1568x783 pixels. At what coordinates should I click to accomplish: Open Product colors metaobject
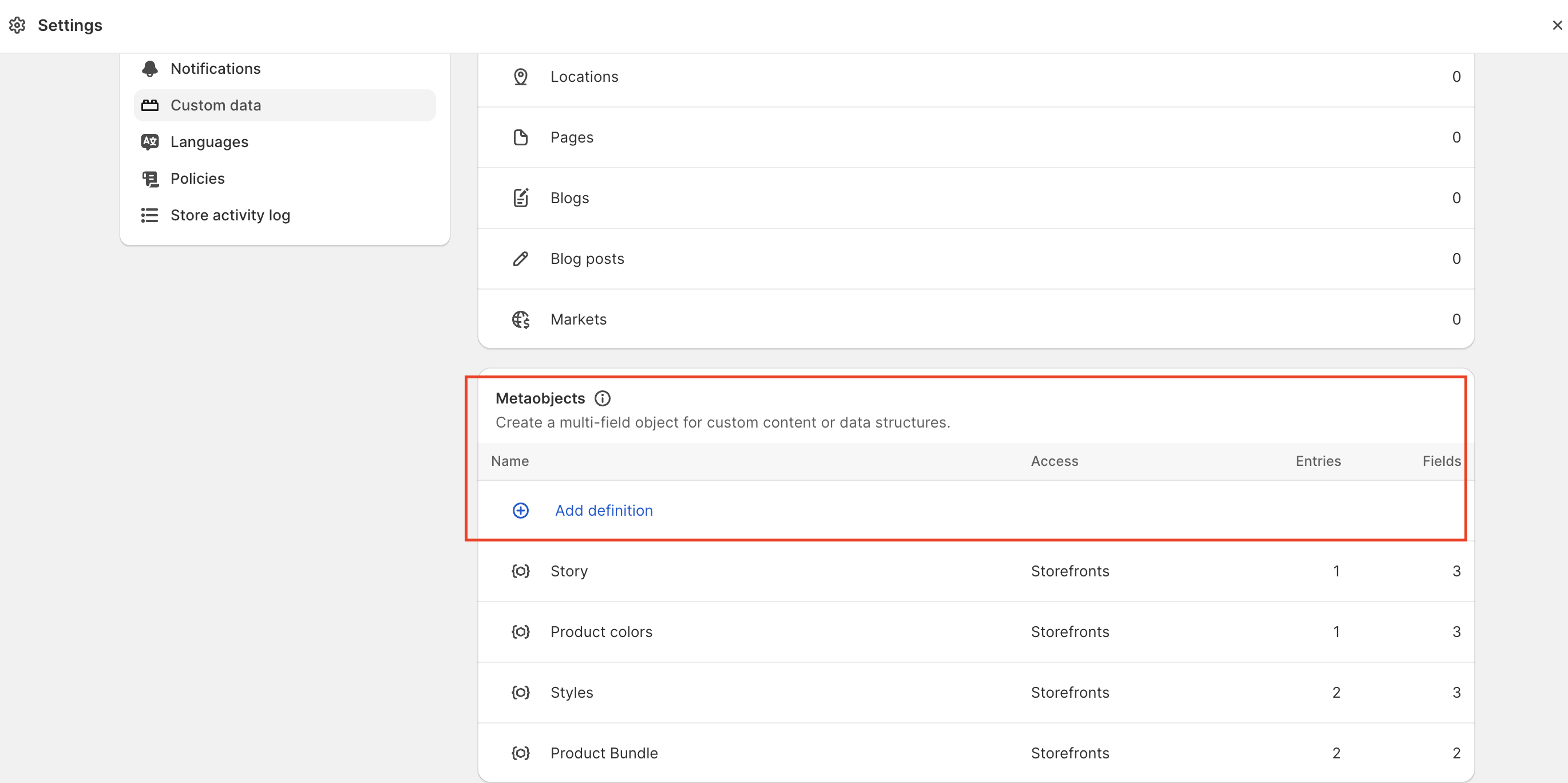[601, 632]
